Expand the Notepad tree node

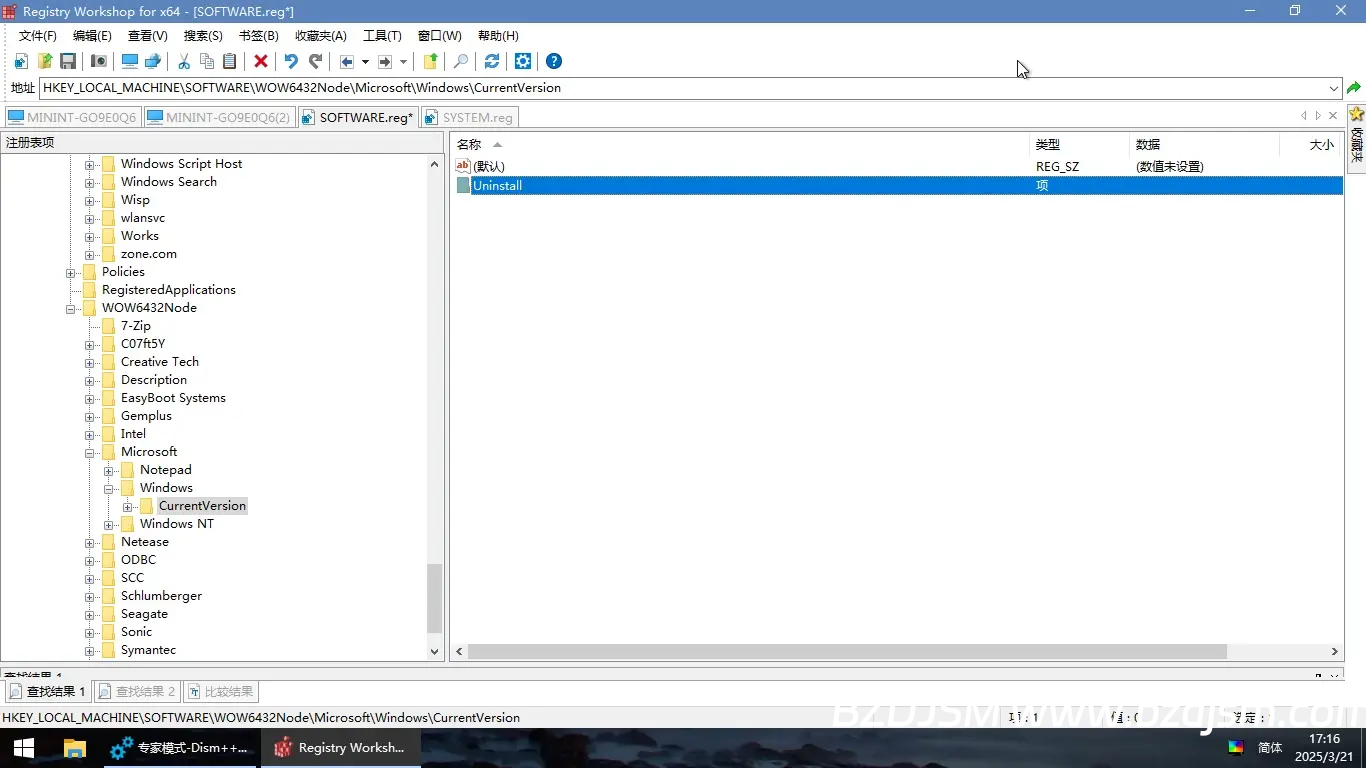point(109,470)
